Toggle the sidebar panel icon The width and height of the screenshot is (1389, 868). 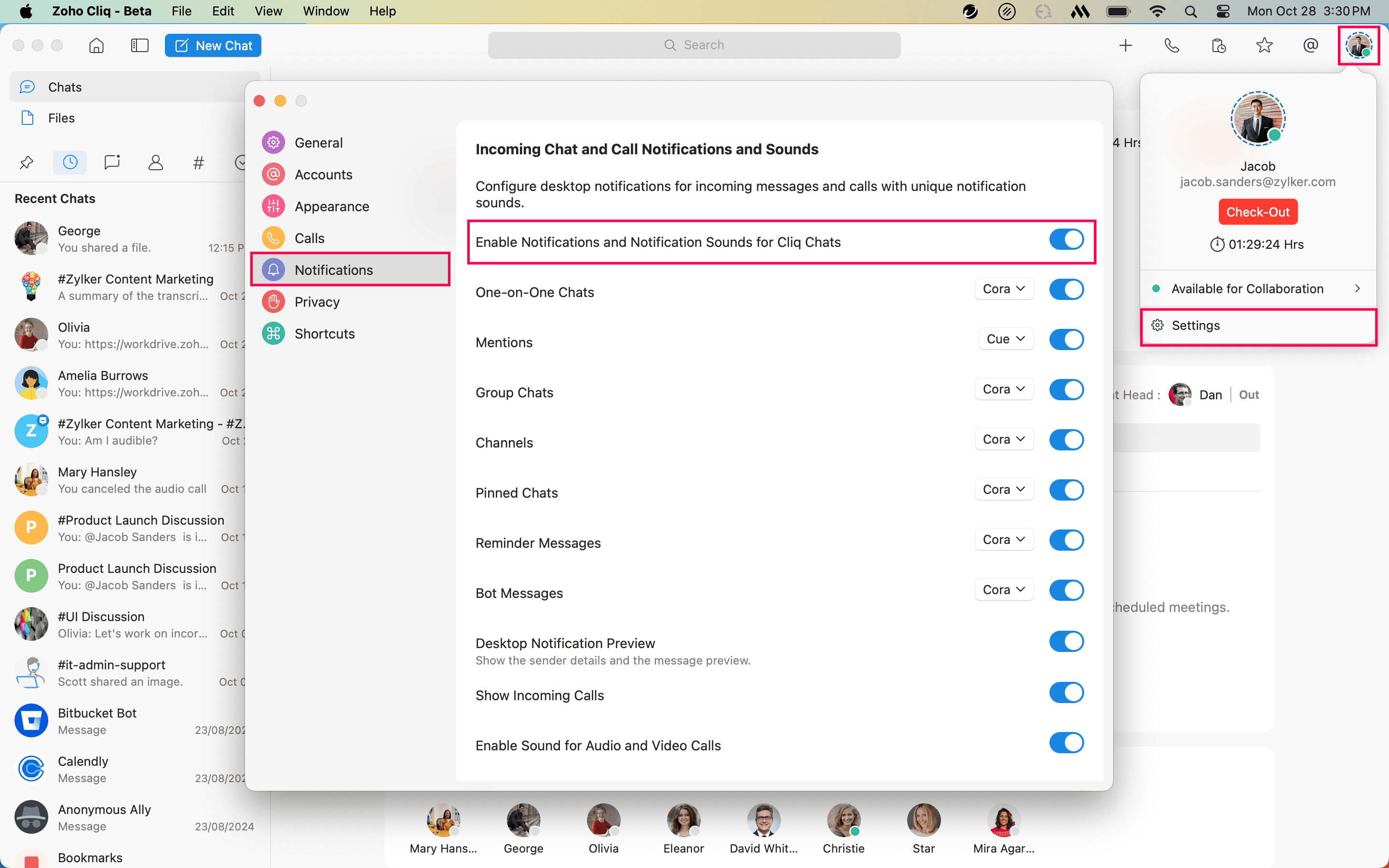(x=139, y=45)
